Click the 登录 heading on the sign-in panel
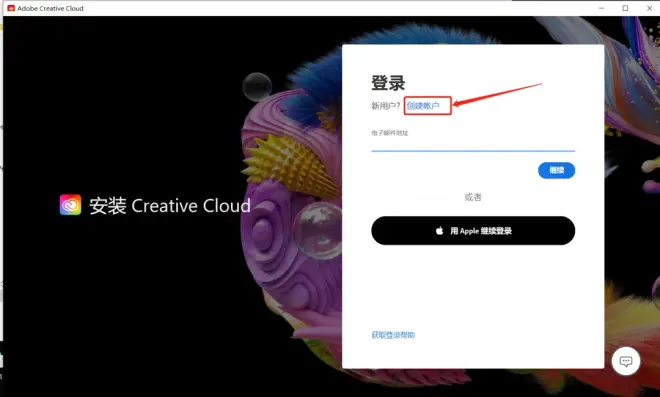This screenshot has height=397, width=660. [x=388, y=83]
